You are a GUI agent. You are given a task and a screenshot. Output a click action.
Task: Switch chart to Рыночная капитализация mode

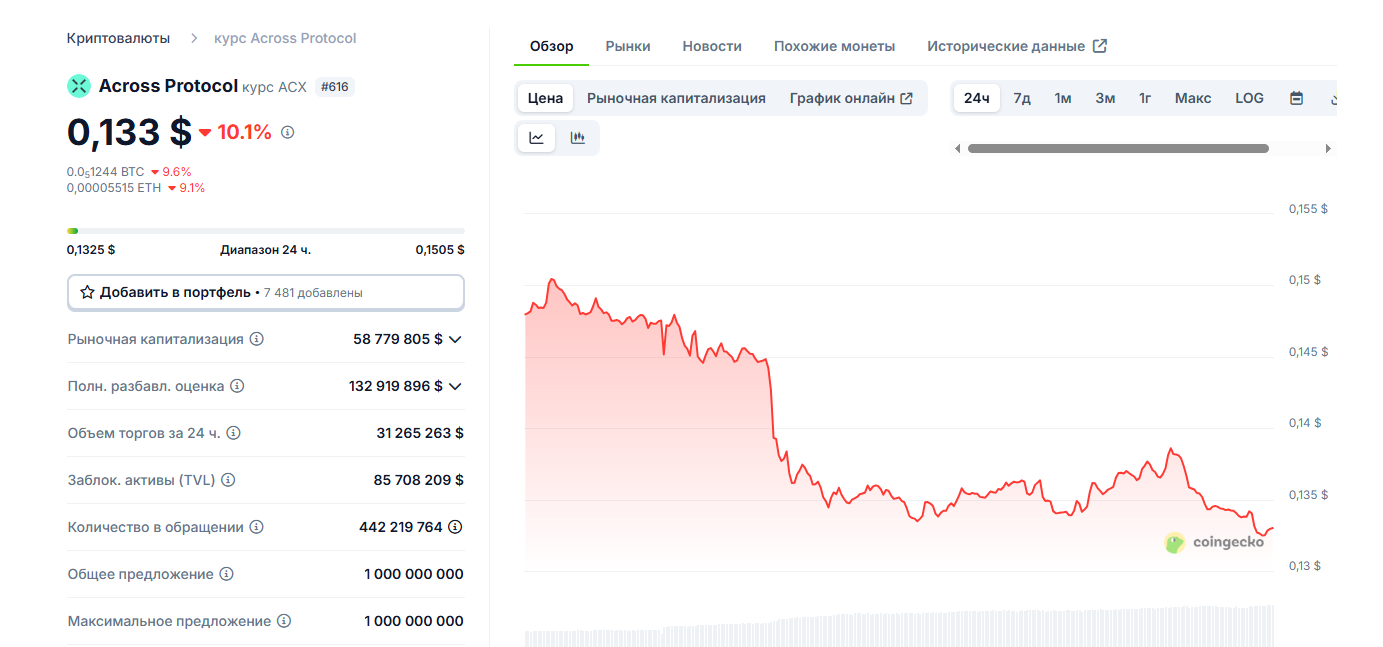[677, 97]
